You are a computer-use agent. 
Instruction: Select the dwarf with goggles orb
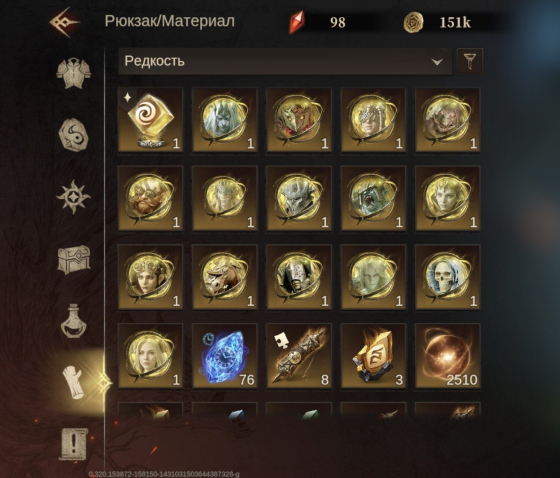[x=150, y=198]
